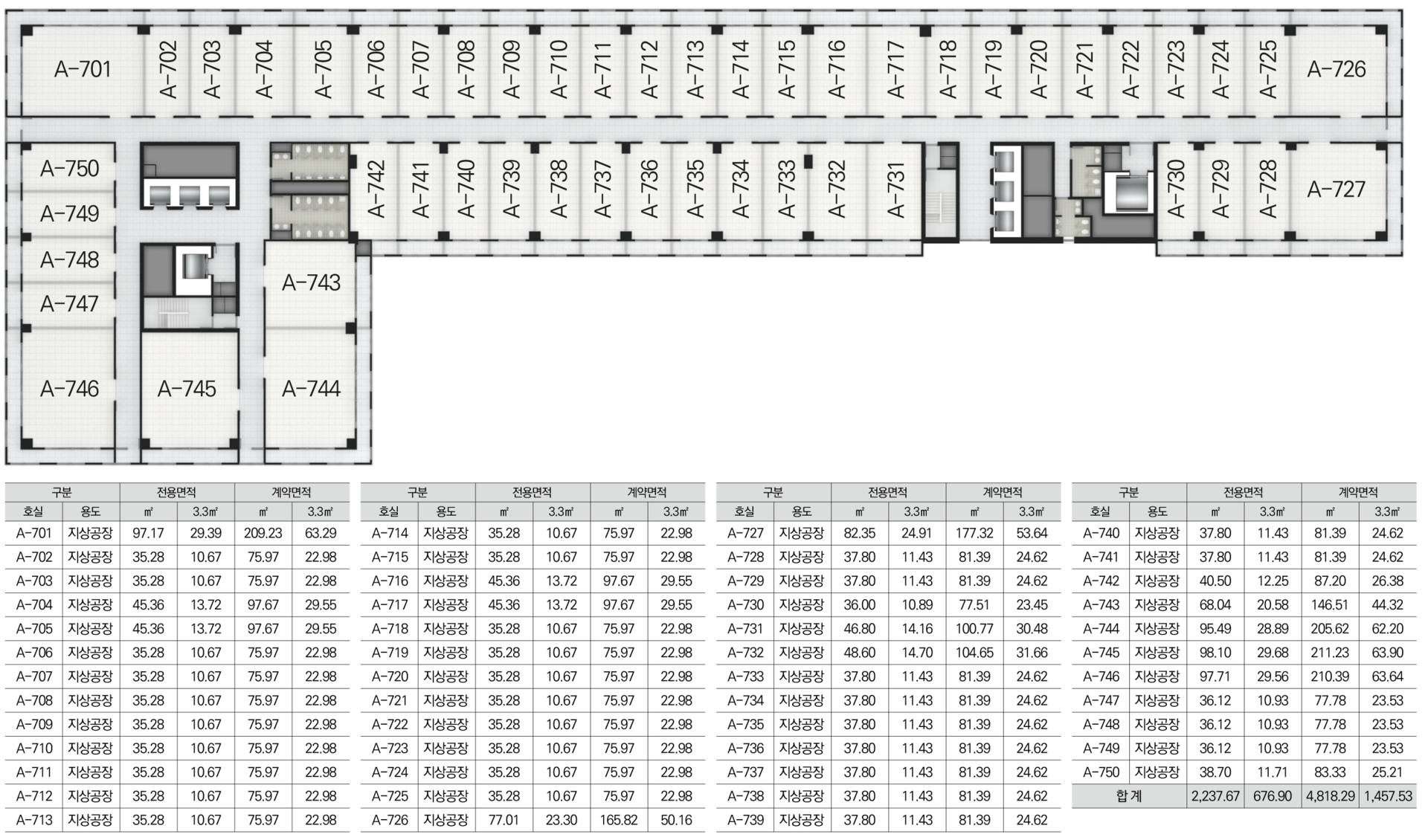Image resolution: width=1428 pixels, height=840 pixels.
Task: Select the 68.04 cell in A-743 row
Action: click(x=1215, y=605)
